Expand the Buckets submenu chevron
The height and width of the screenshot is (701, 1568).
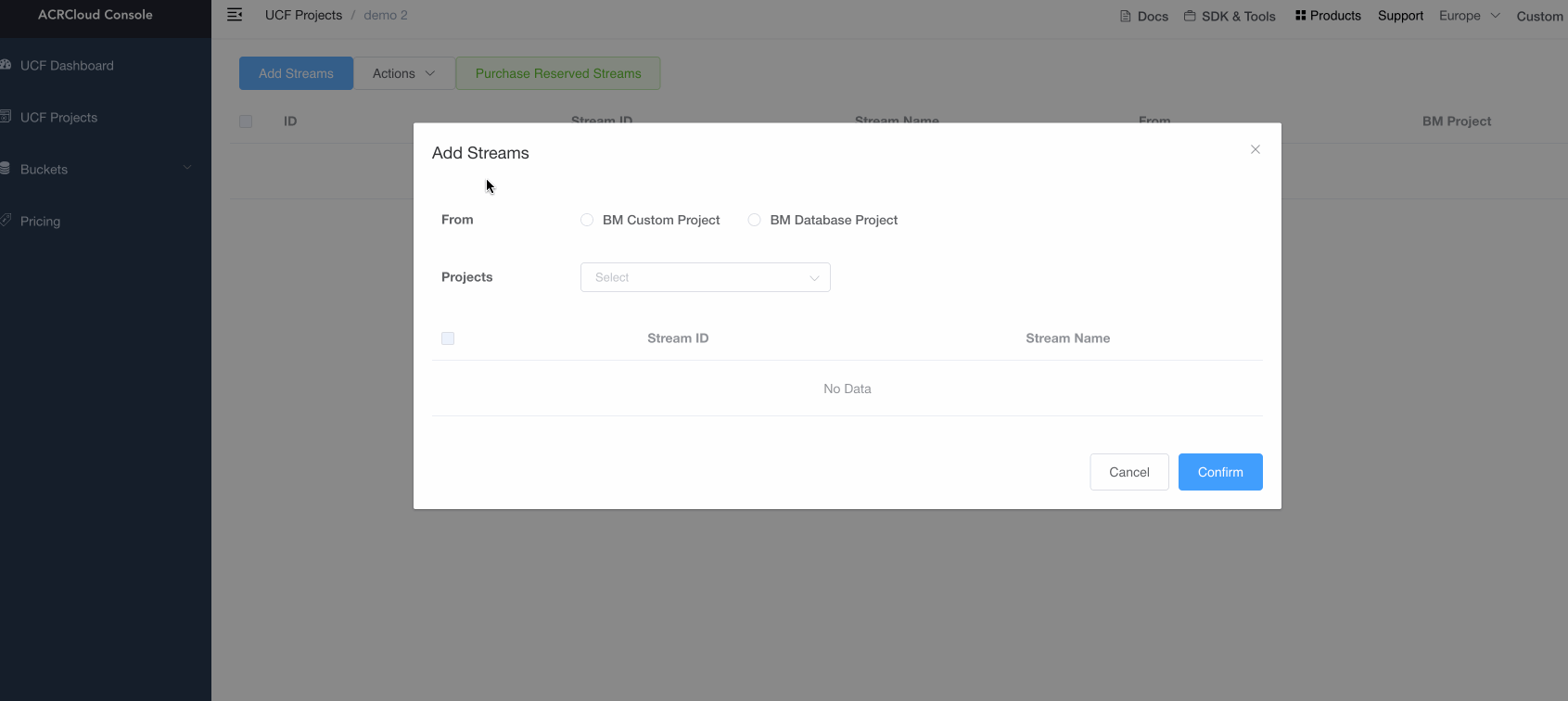click(187, 168)
